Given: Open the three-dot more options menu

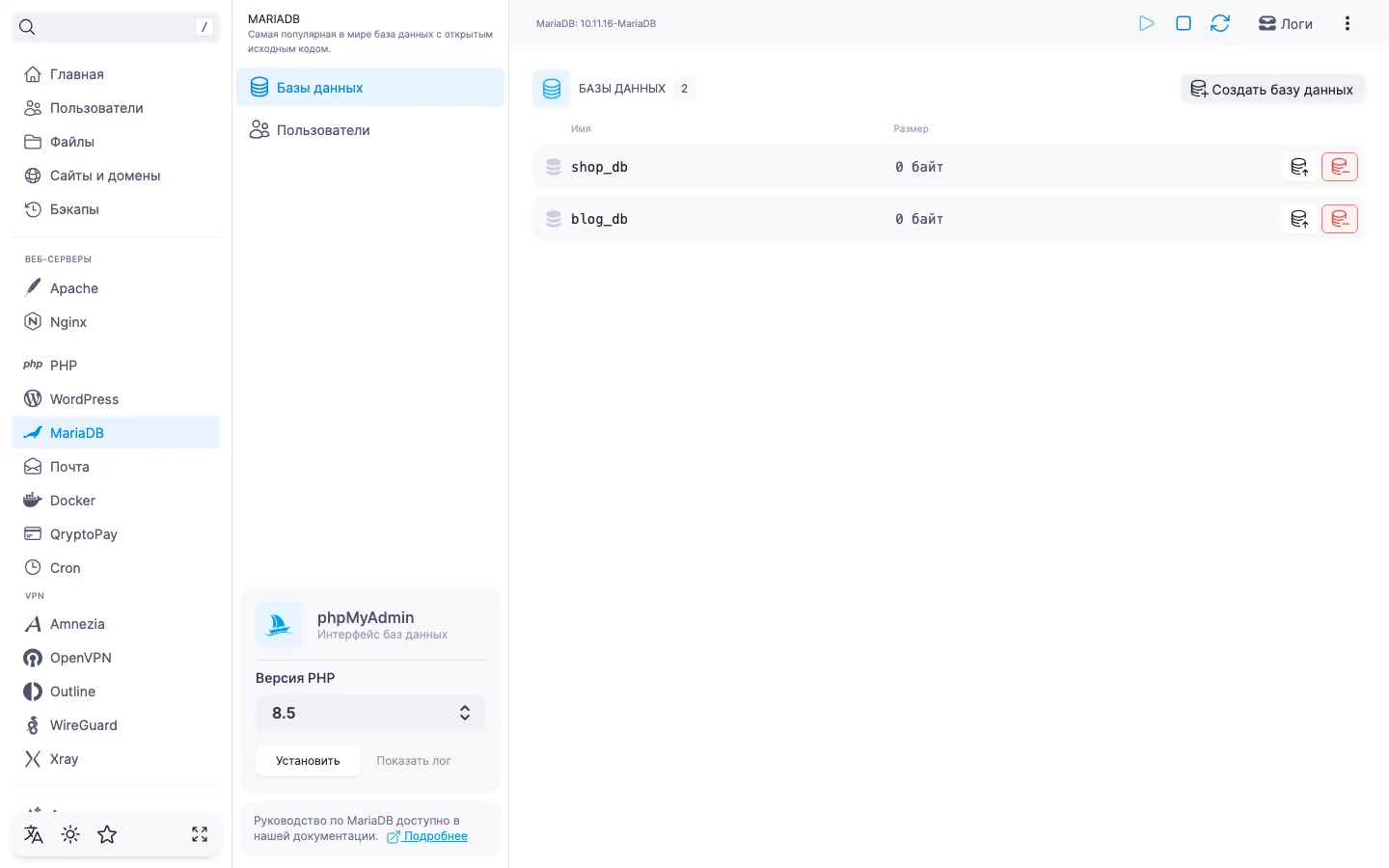Looking at the screenshot, I should (x=1348, y=23).
